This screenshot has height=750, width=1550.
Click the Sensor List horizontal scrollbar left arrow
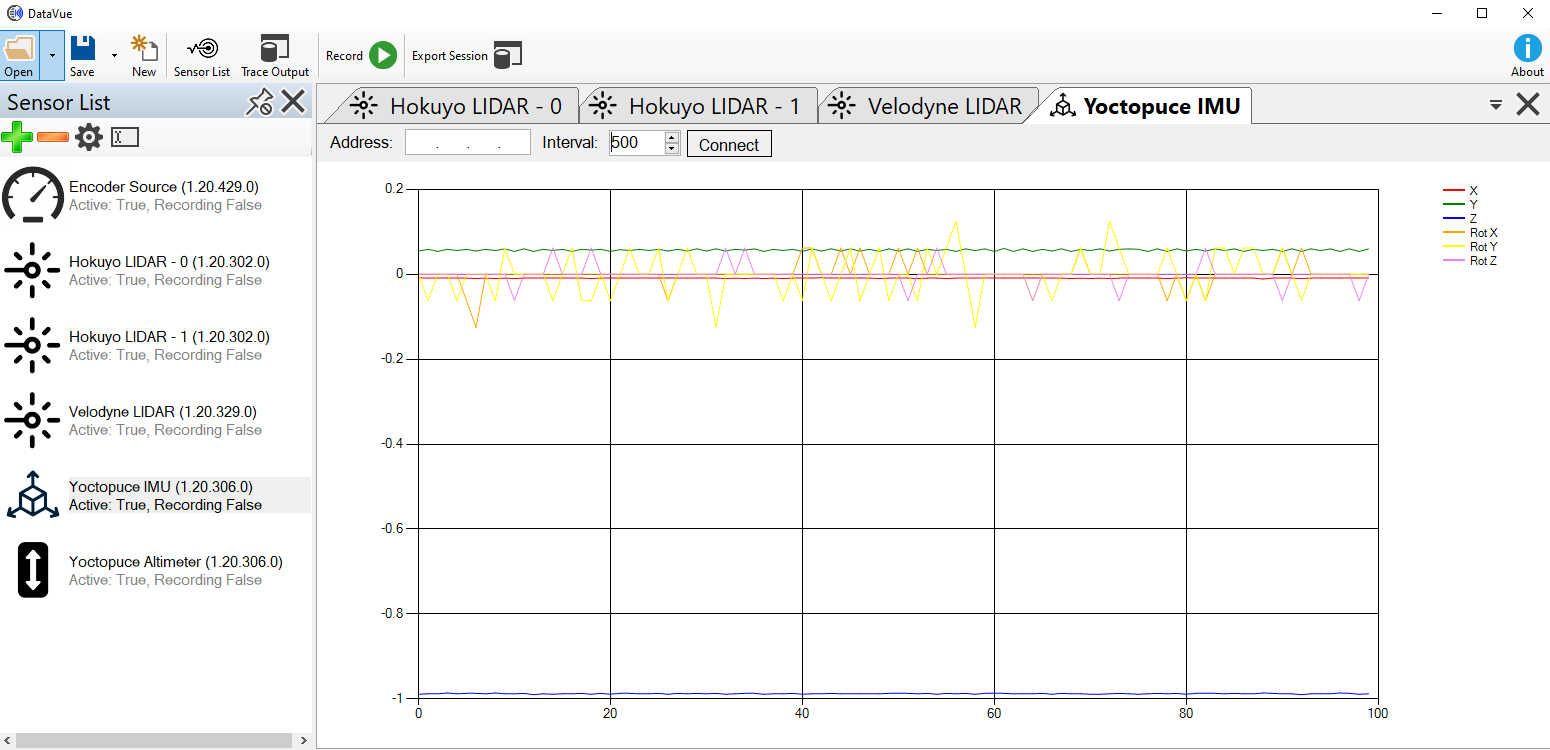[7, 741]
